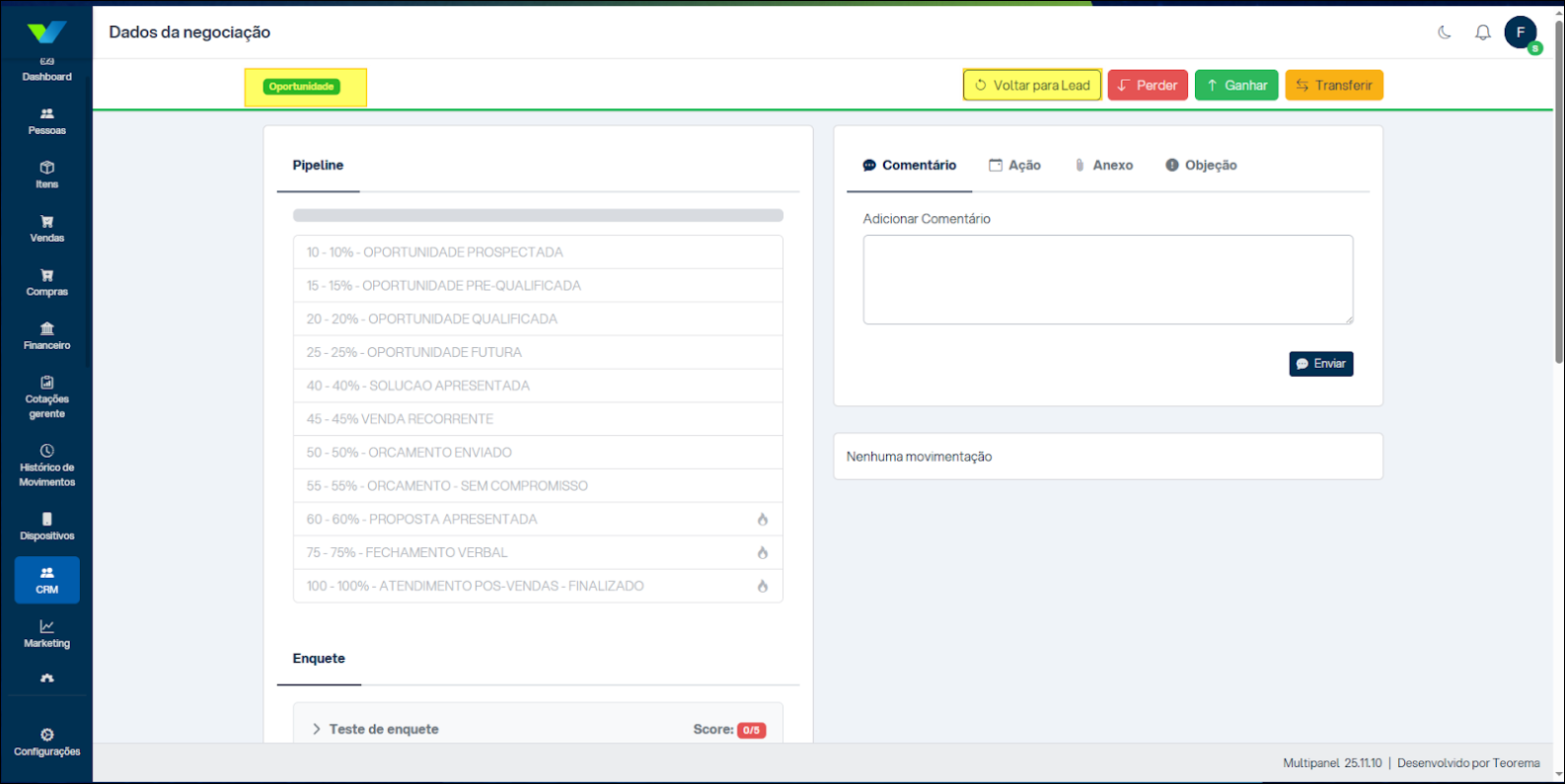This screenshot has height=784, width=1565.
Task: Click the notifications bell icon
Action: tap(1482, 33)
